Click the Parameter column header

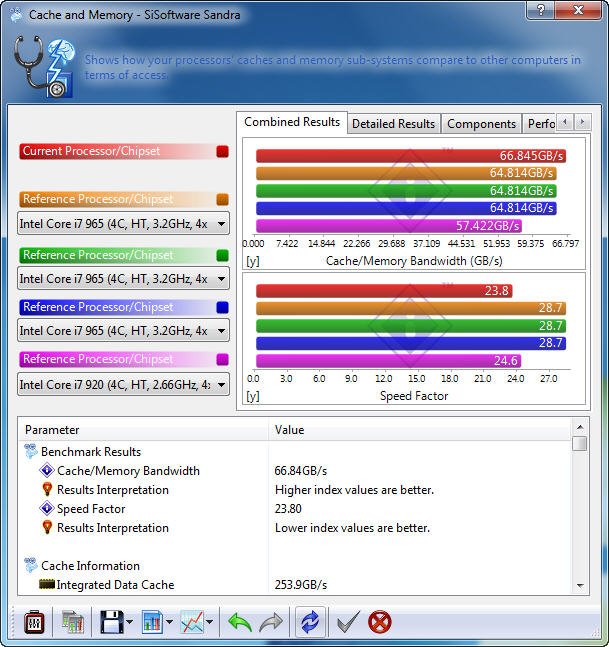[144, 430]
